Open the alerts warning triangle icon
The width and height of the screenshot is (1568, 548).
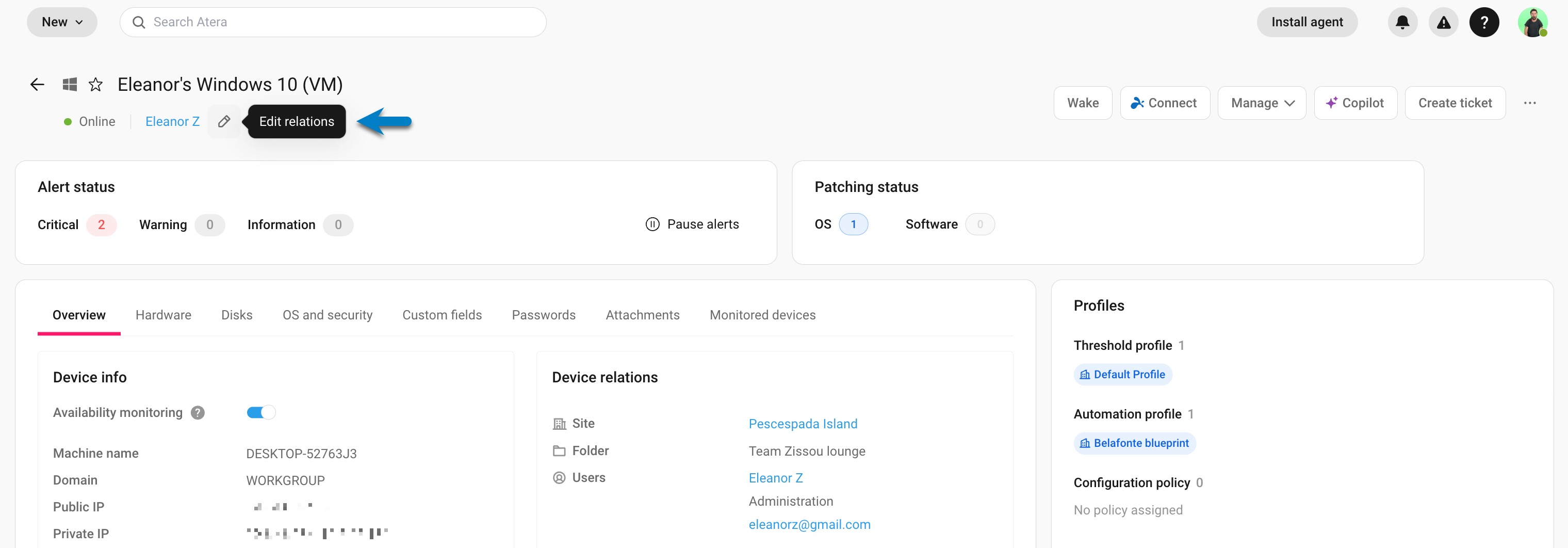pos(1443,23)
